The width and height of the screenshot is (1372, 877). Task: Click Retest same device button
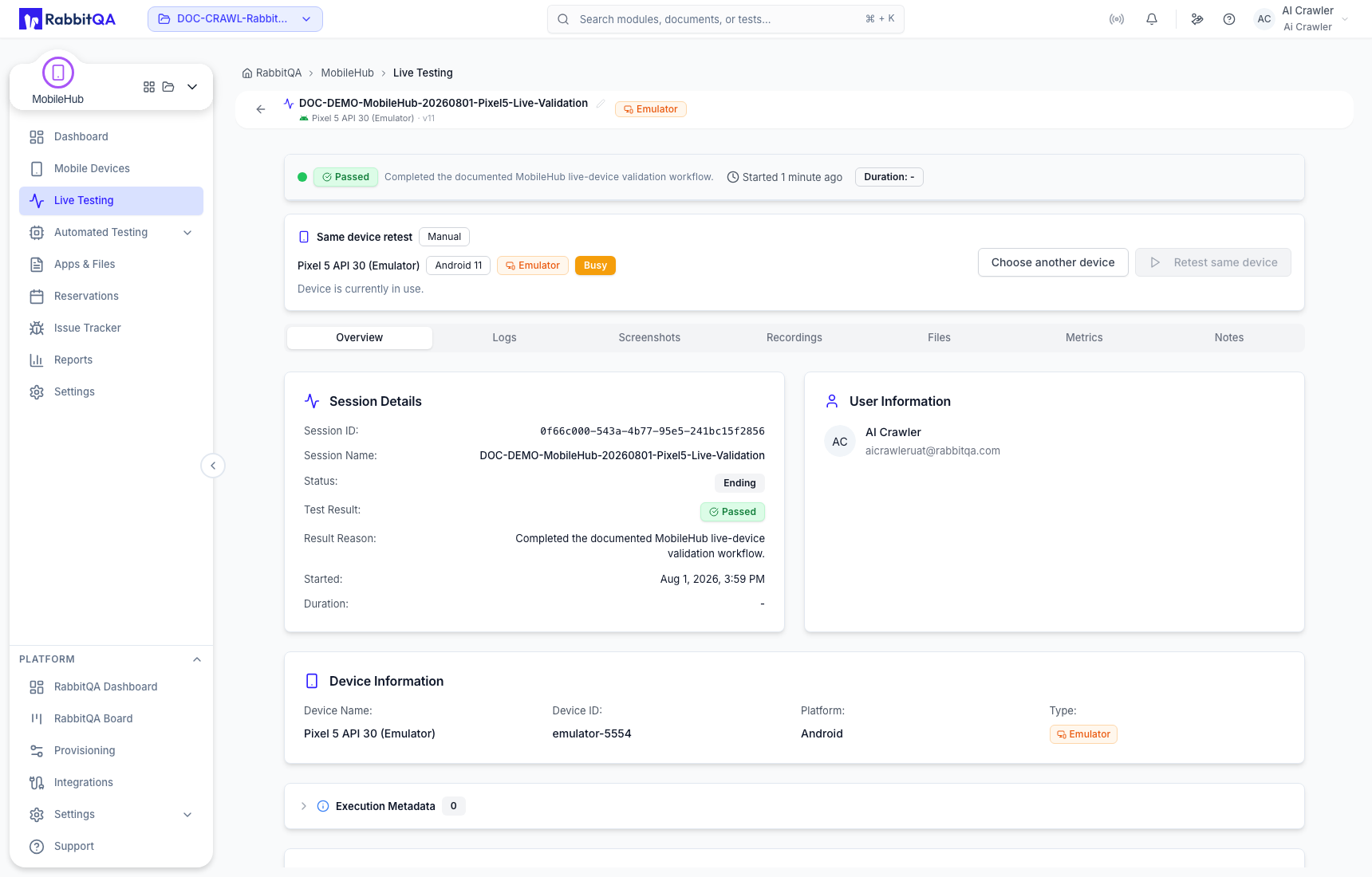1213,262
